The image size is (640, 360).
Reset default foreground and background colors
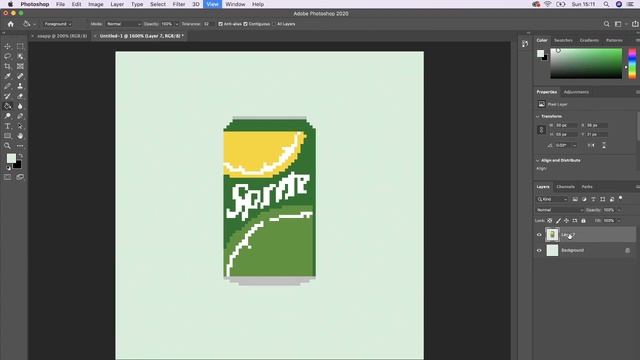pos(8,168)
